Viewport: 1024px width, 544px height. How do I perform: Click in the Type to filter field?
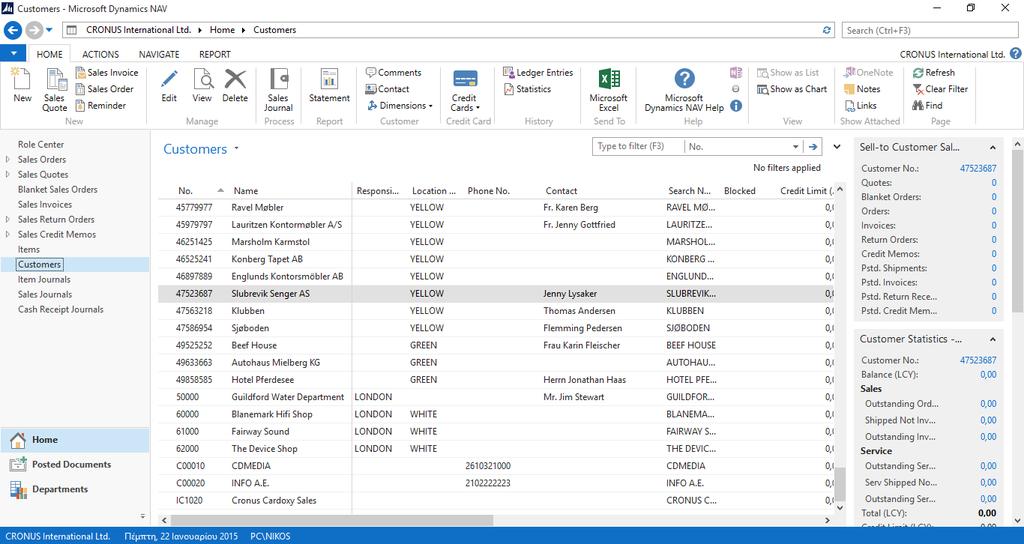coord(637,147)
